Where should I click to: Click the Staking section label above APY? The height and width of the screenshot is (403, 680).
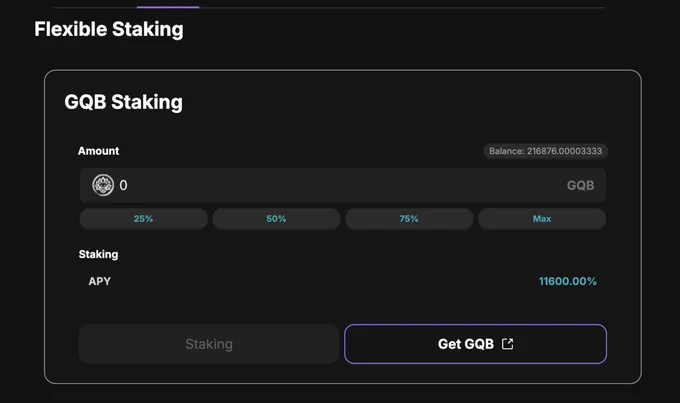coord(98,254)
